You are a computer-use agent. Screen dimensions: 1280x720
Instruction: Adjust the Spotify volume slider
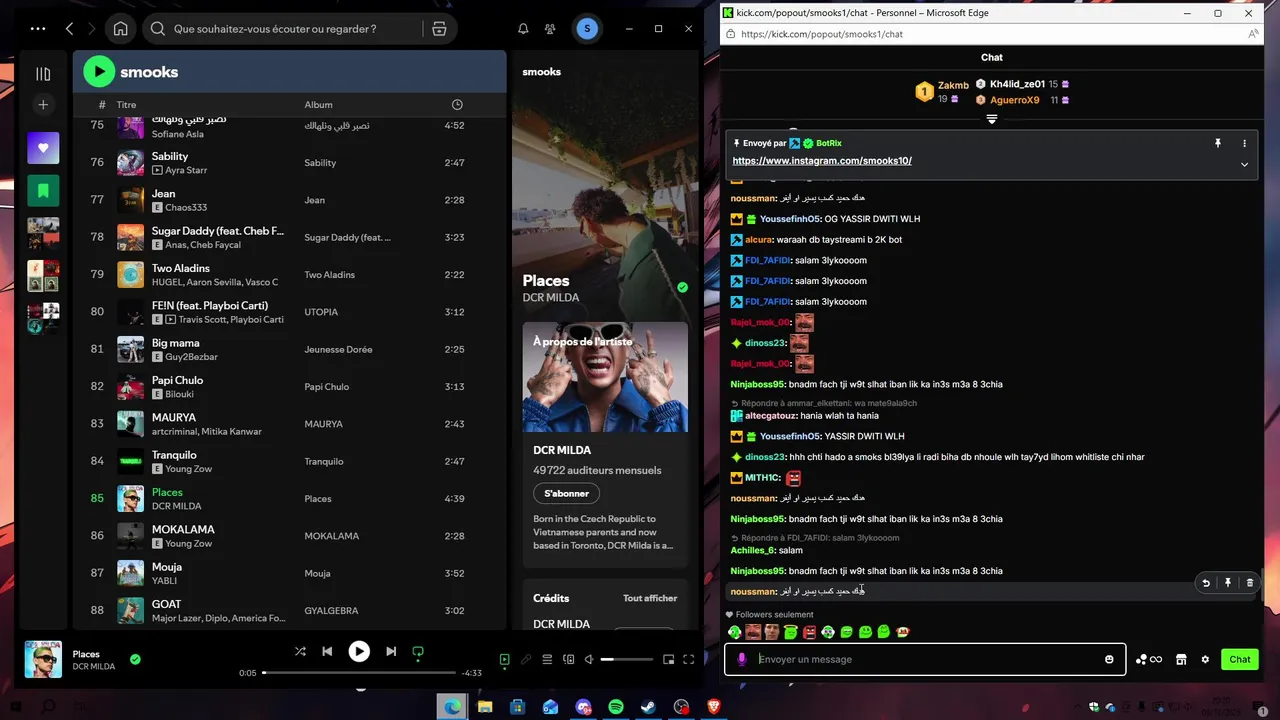[x=627, y=659]
